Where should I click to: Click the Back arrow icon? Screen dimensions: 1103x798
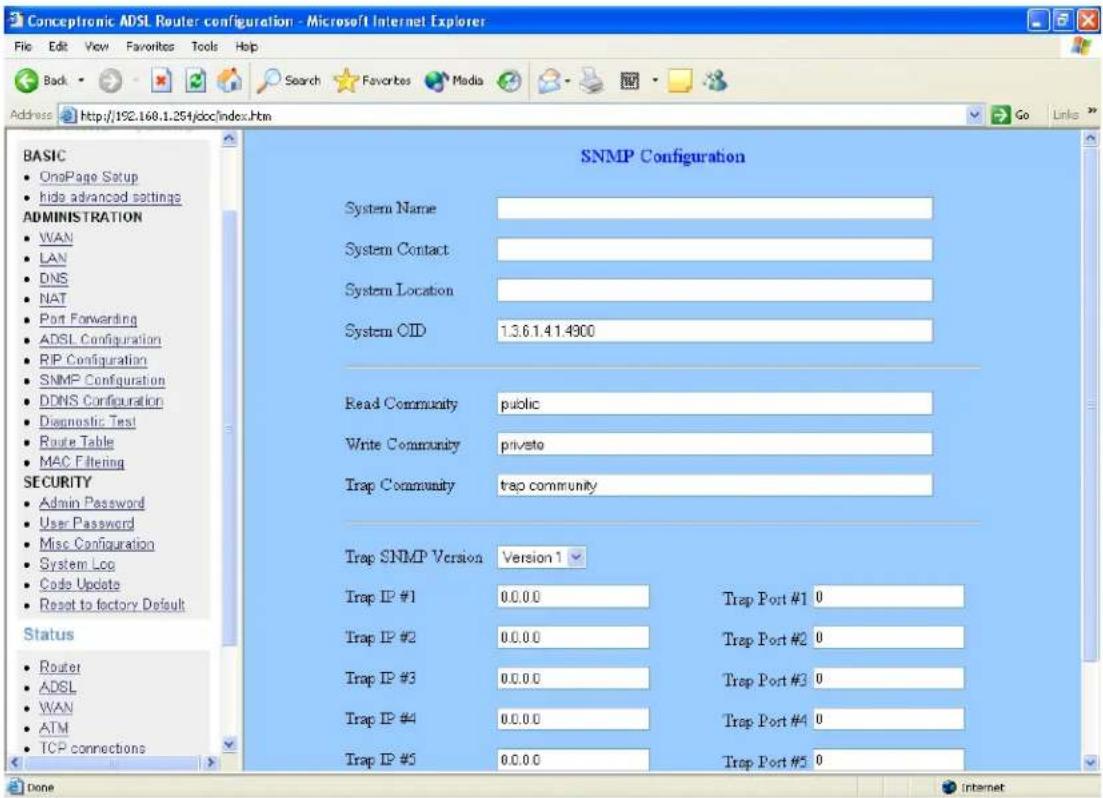(27, 81)
